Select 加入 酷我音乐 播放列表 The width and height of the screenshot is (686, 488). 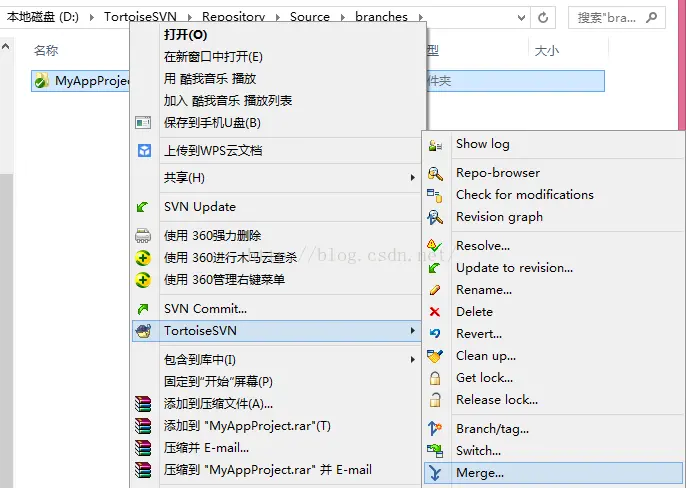point(278,101)
